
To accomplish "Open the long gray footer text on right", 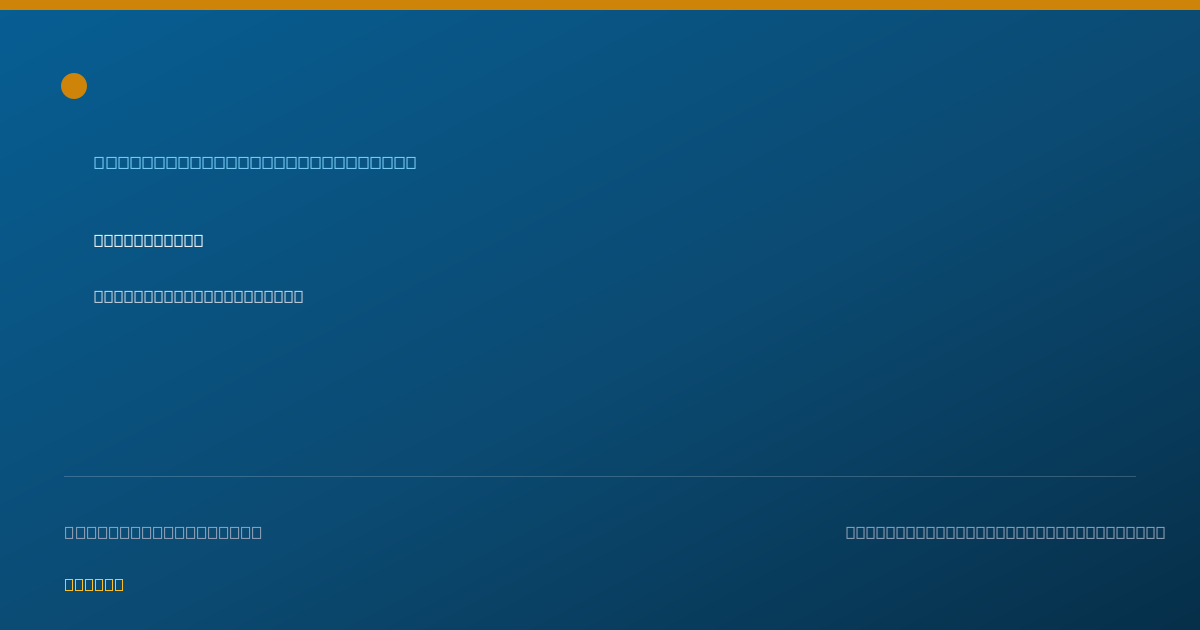I will click(1005, 532).
